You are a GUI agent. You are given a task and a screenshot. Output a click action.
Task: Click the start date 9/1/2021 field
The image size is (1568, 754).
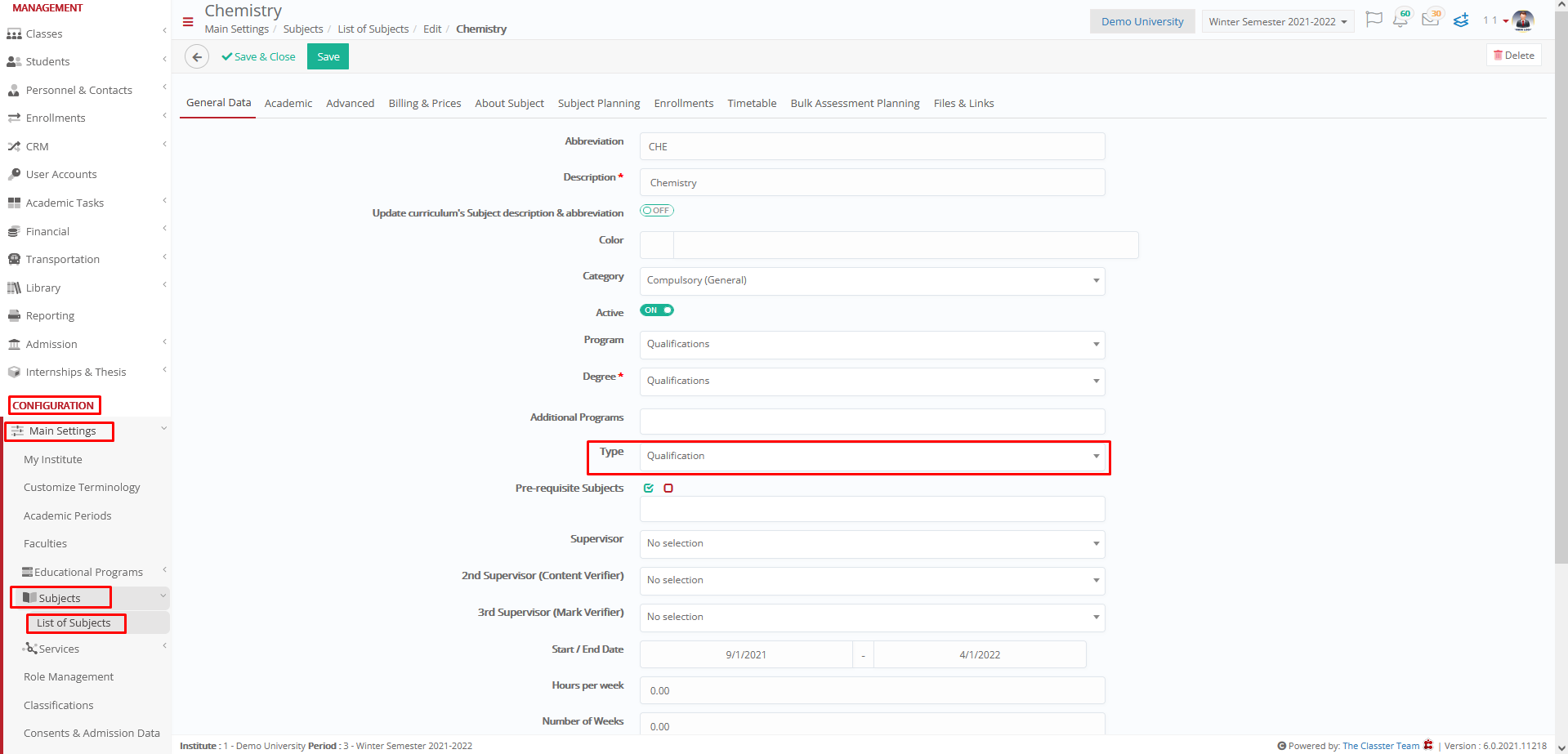click(746, 655)
